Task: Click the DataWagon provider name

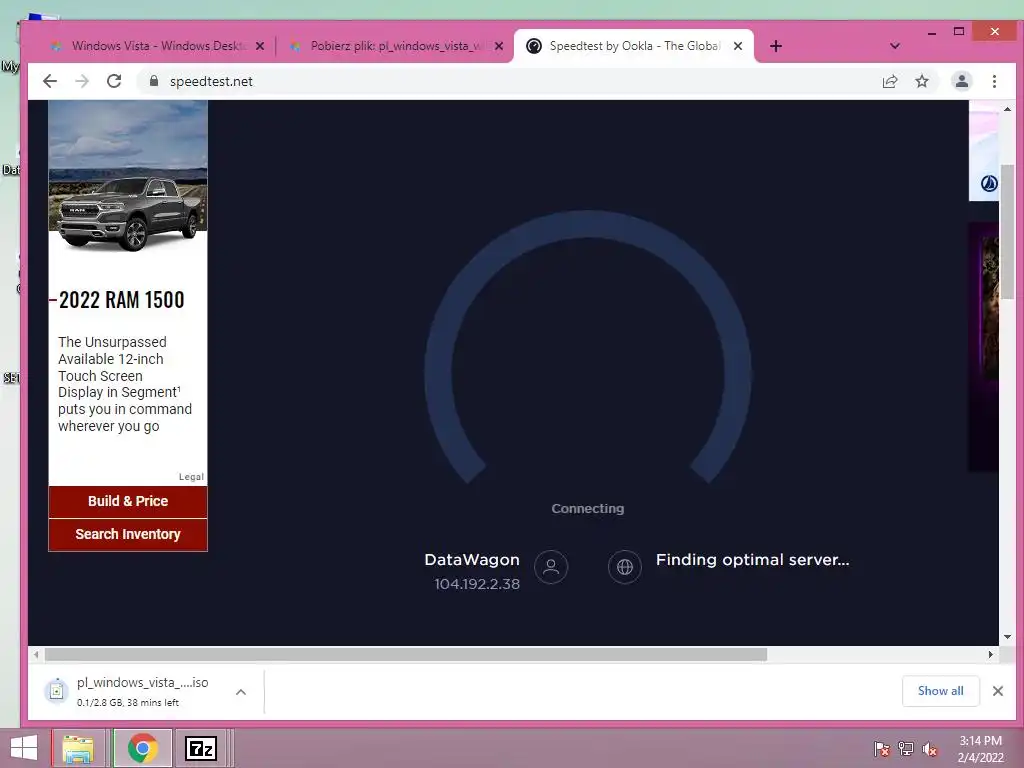Action: point(472,560)
